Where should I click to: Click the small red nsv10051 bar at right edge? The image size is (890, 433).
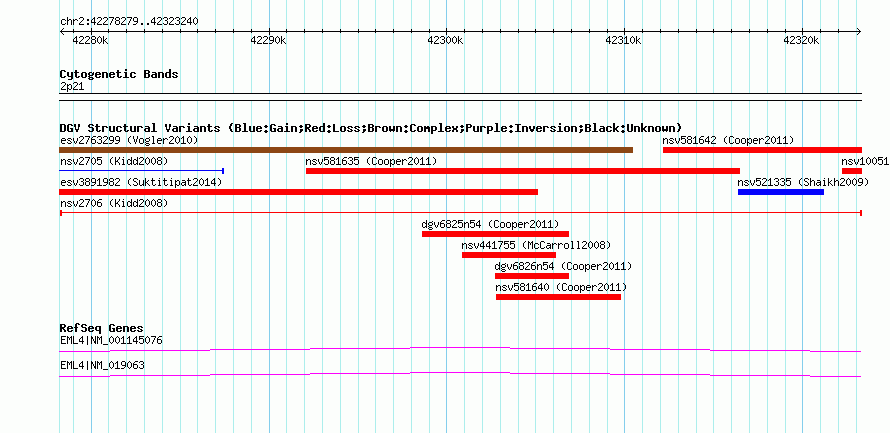[x=851, y=171]
